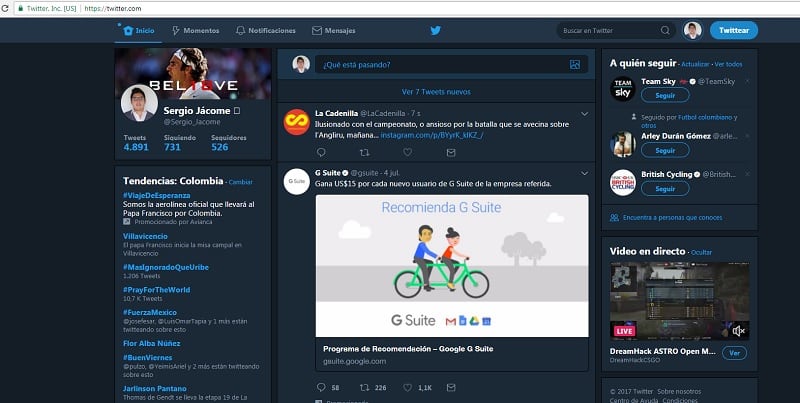Click the browser reload icon

(5, 8)
